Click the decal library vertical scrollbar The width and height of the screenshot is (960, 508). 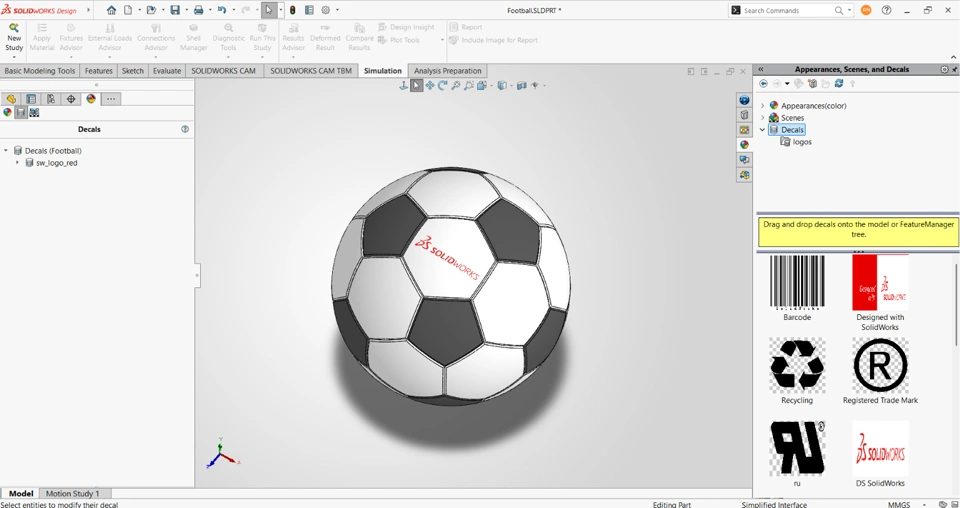pos(956,304)
